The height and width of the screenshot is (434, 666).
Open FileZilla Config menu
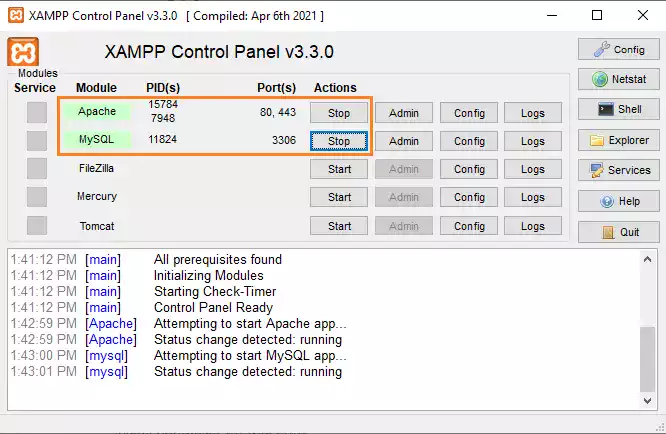point(469,169)
